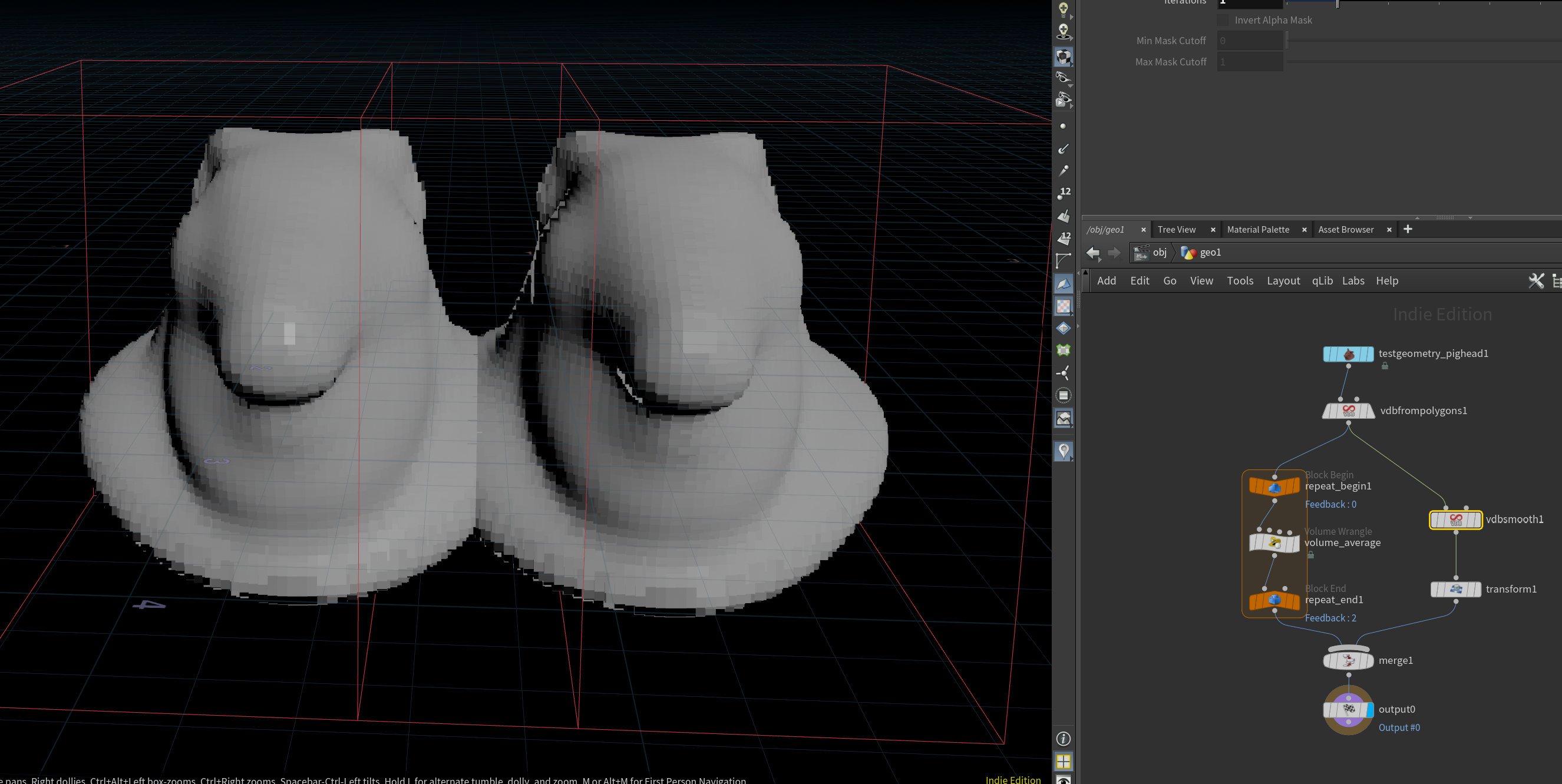This screenshot has width=1562, height=784.
Task: Expand the ghosting sunglasses display options
Action: coord(1070,86)
